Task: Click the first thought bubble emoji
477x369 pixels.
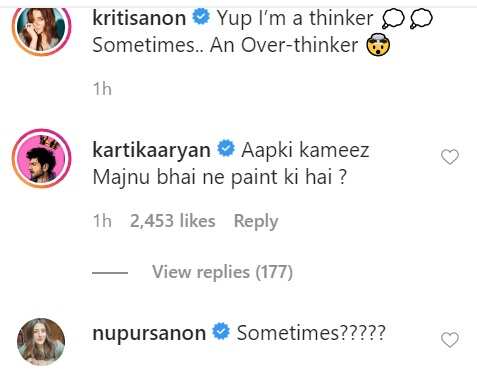Action: coord(394,18)
